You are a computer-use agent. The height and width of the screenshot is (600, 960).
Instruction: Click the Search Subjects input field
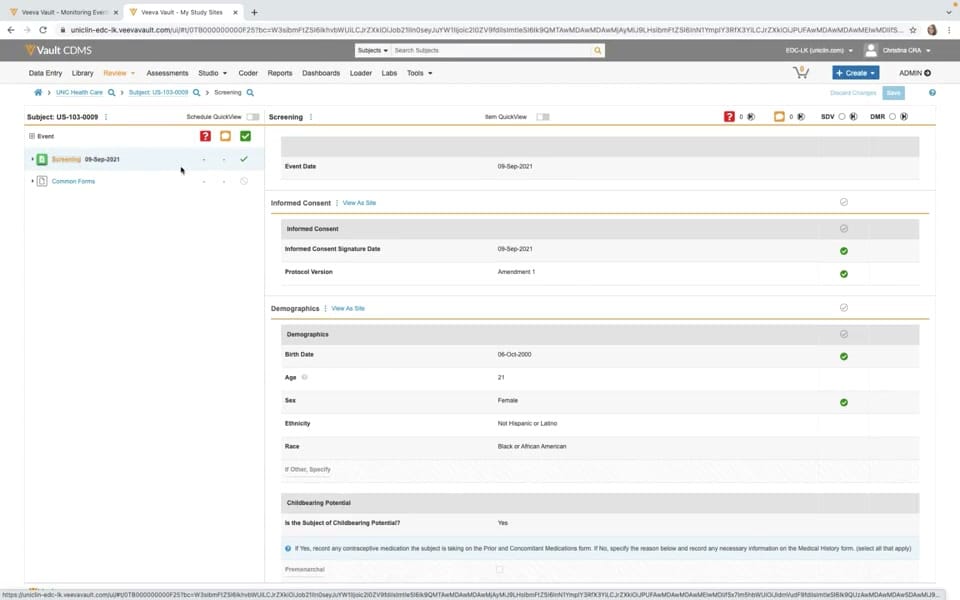[492, 50]
